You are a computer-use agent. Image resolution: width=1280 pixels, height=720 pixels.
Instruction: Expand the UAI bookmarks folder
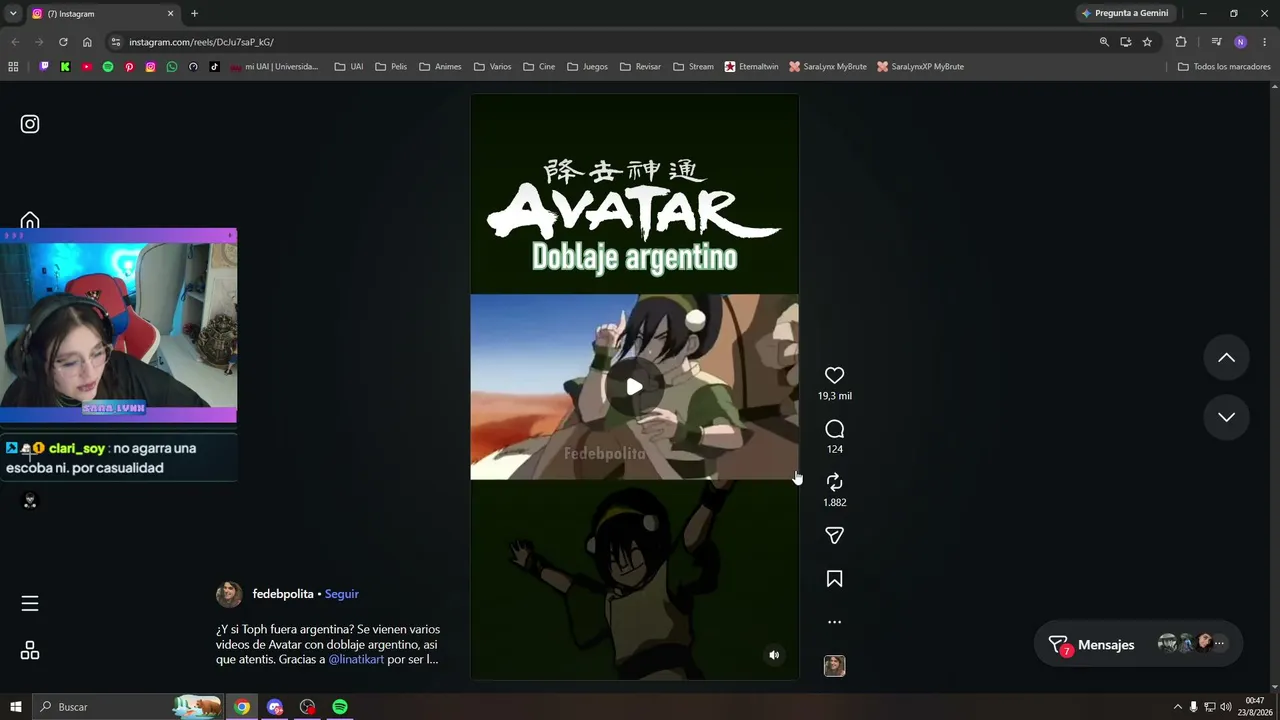349,67
